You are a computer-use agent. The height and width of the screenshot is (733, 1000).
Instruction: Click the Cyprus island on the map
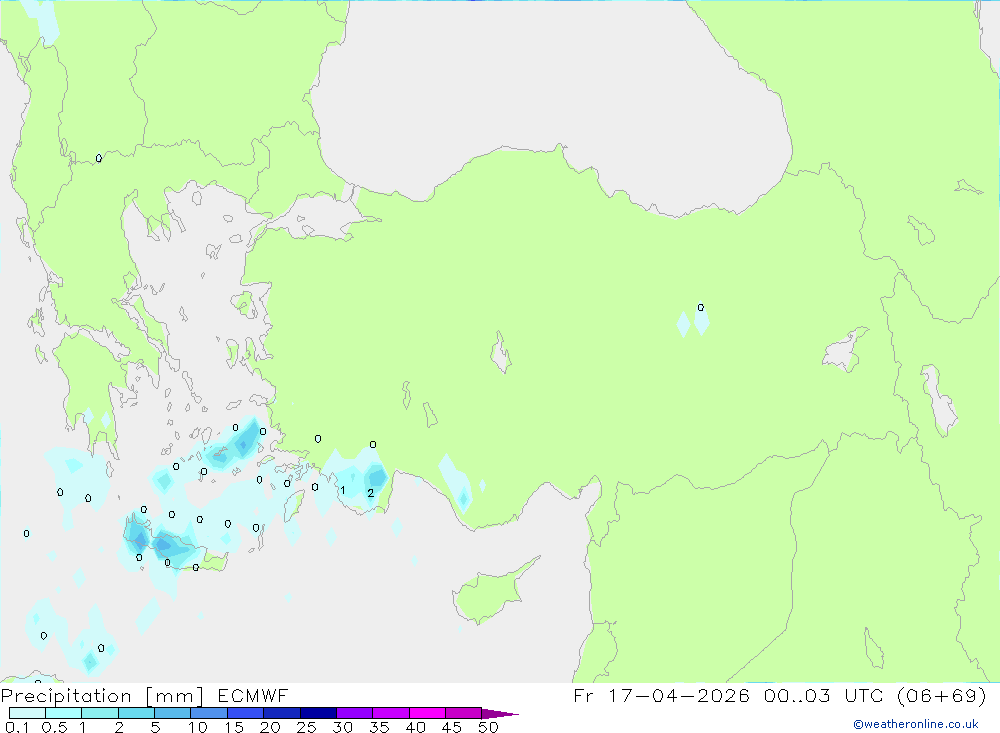tap(492, 593)
